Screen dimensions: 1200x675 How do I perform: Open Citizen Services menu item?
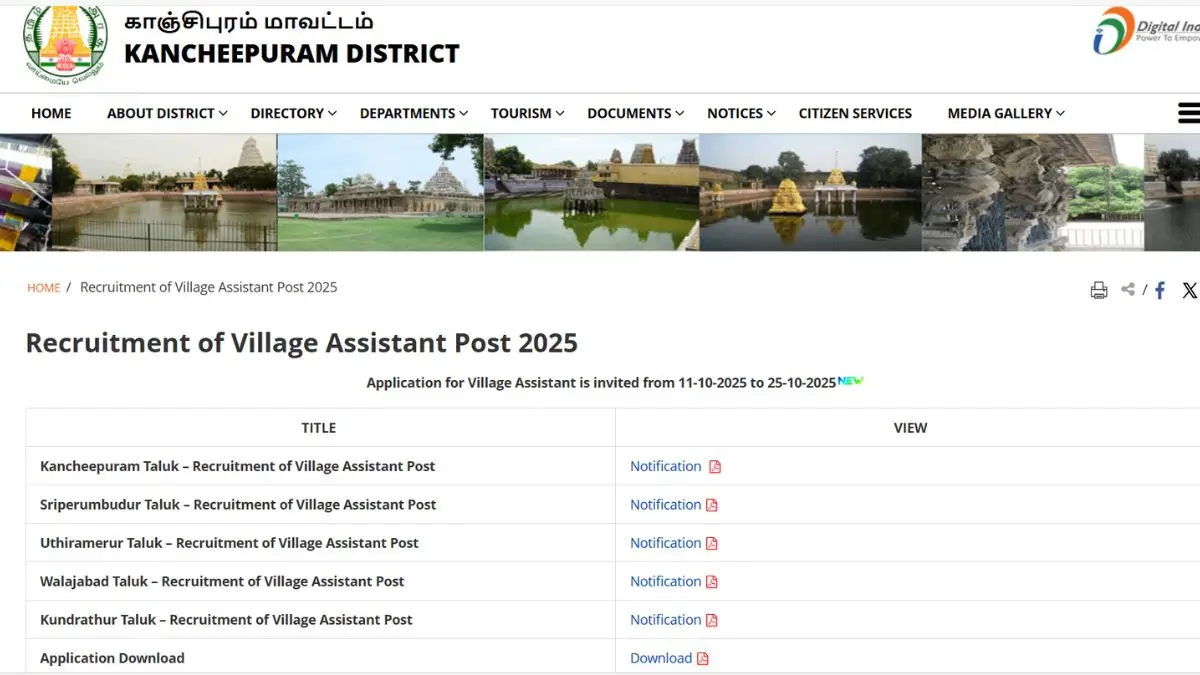tap(855, 113)
